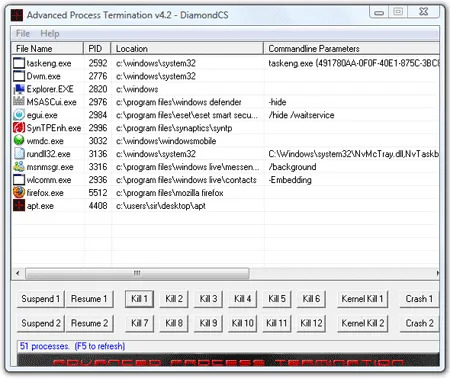Click the Crash 1 button
This screenshot has height=379, width=450.
tap(419, 299)
